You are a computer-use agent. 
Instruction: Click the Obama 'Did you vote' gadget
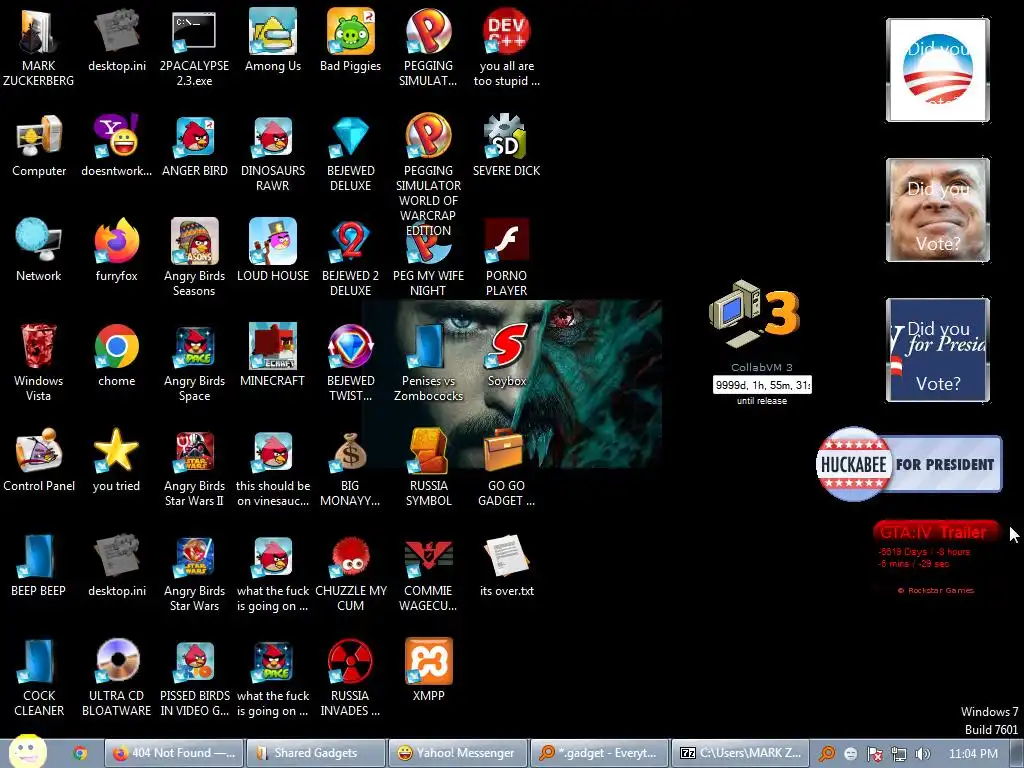pos(938,70)
